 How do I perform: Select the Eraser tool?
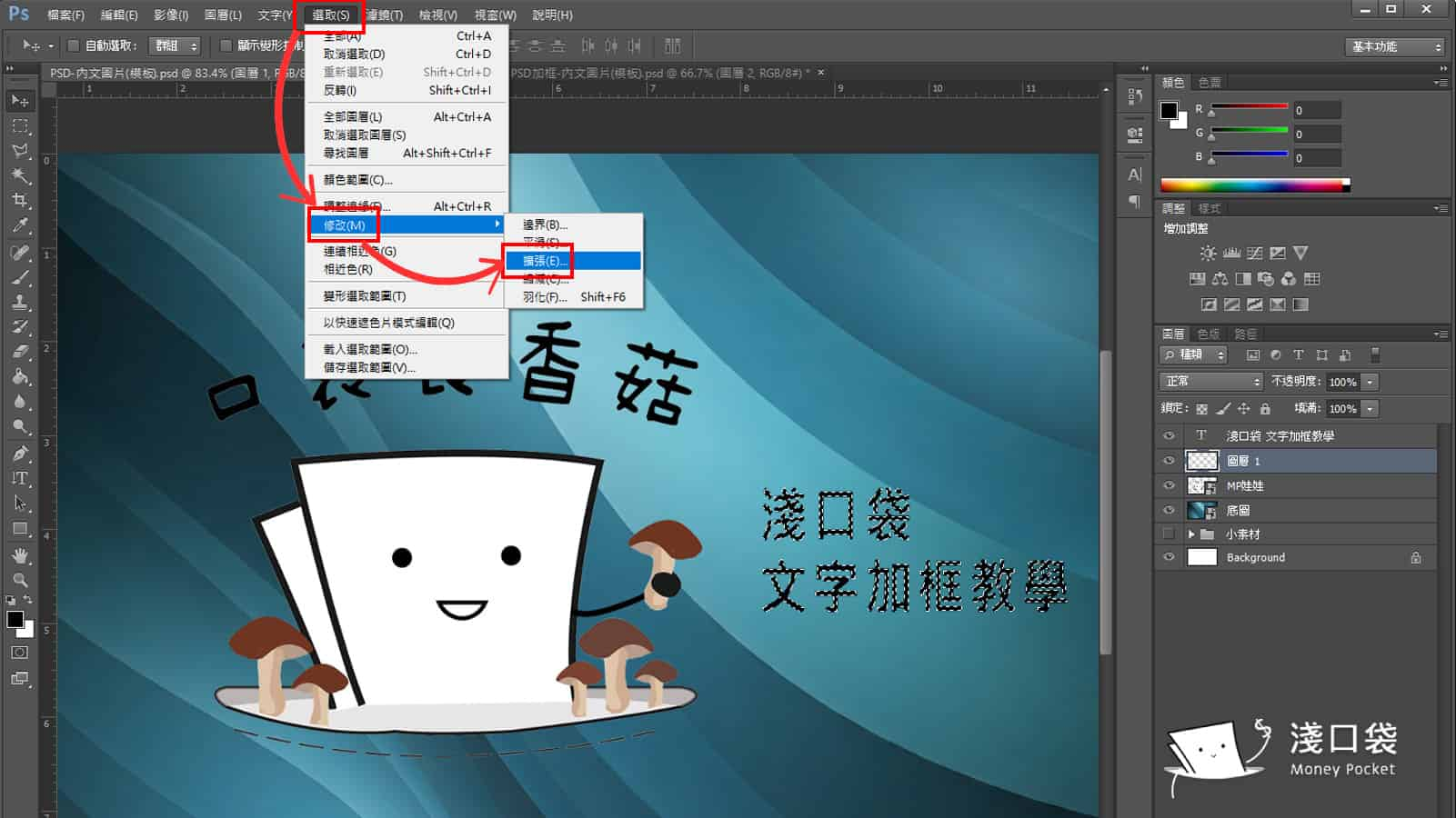(x=20, y=353)
